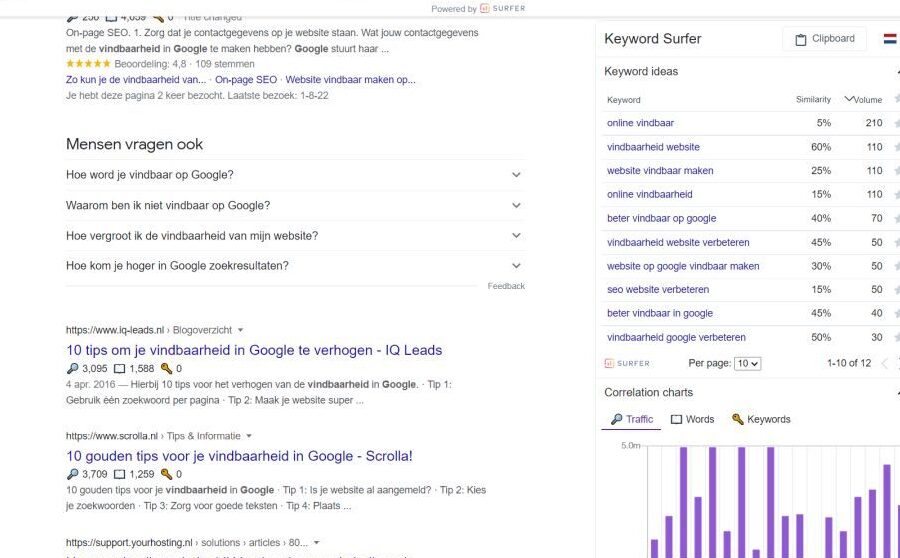Click the Clipboard button in Keyword Surfer
Viewport: 900px width, 558px height.
(824, 39)
